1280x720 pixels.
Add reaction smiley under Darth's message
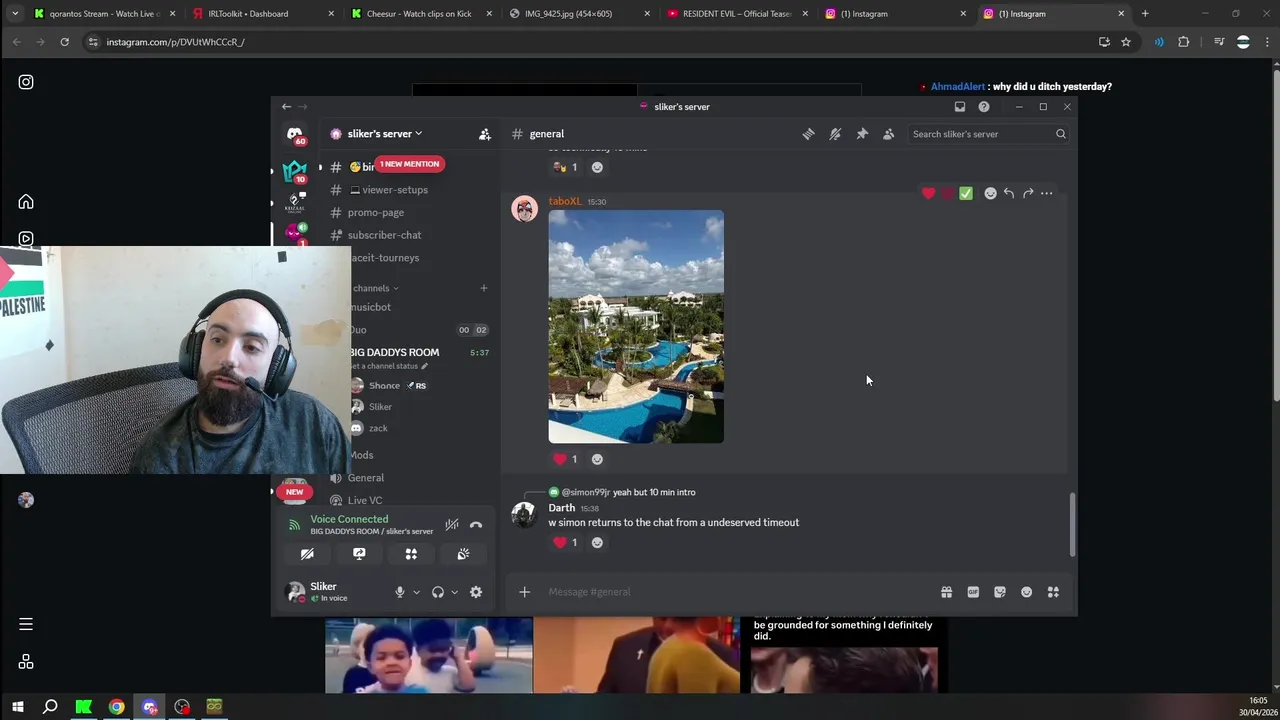point(597,542)
